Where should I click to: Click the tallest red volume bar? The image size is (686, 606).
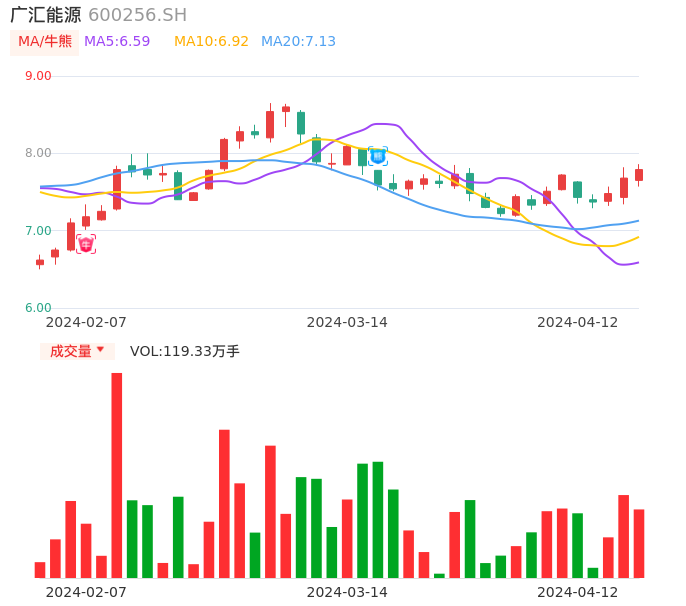pyautogui.click(x=117, y=475)
